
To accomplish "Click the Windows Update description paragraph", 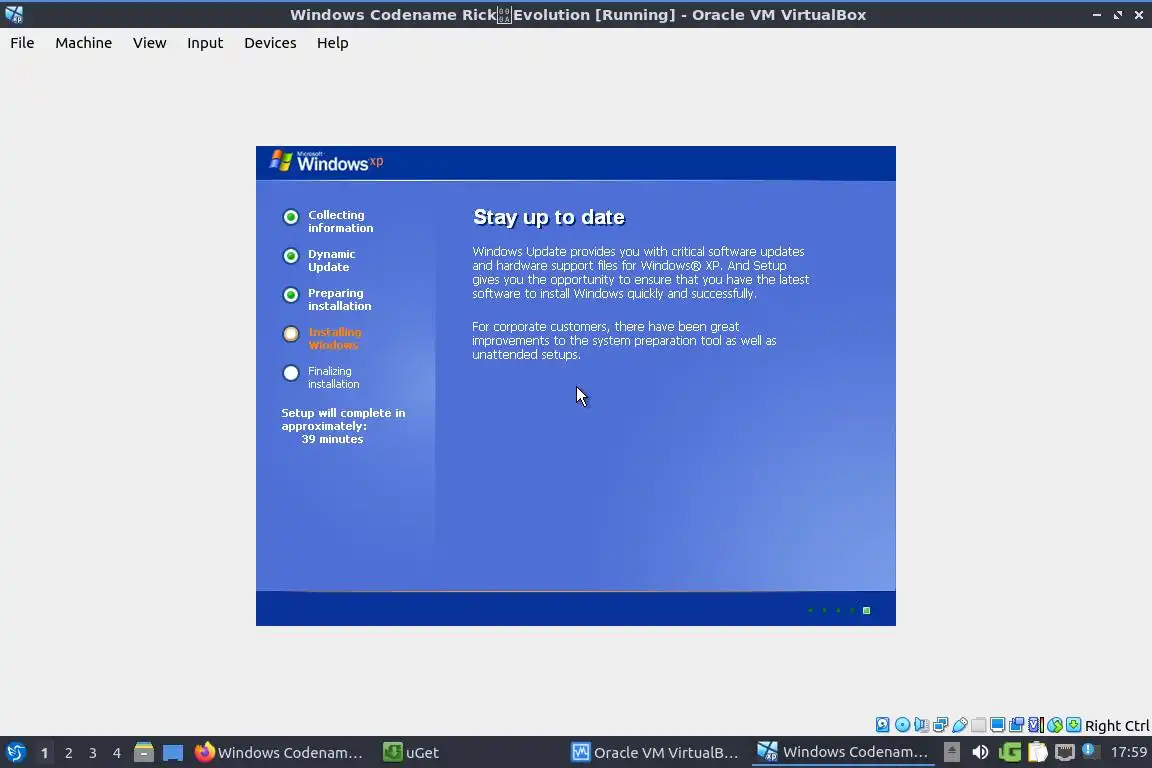I will coord(641,272).
